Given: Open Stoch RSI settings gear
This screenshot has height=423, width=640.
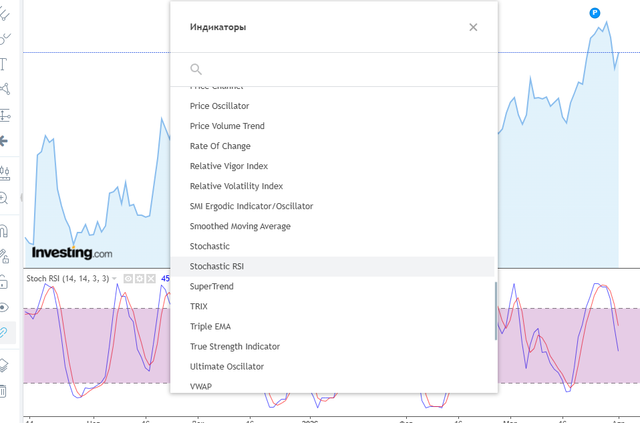Looking at the screenshot, I should 140,278.
